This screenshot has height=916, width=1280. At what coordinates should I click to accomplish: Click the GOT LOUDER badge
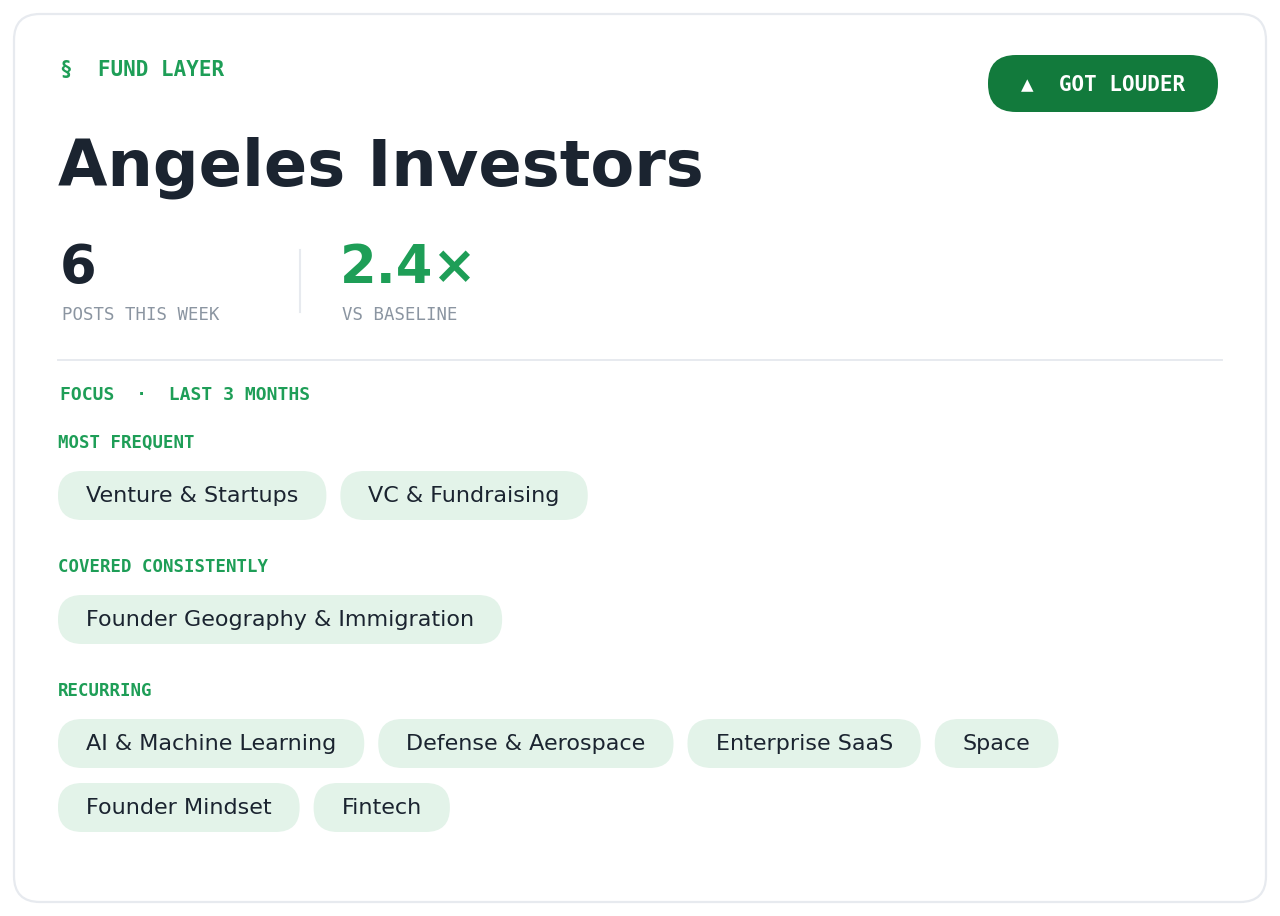(1102, 84)
